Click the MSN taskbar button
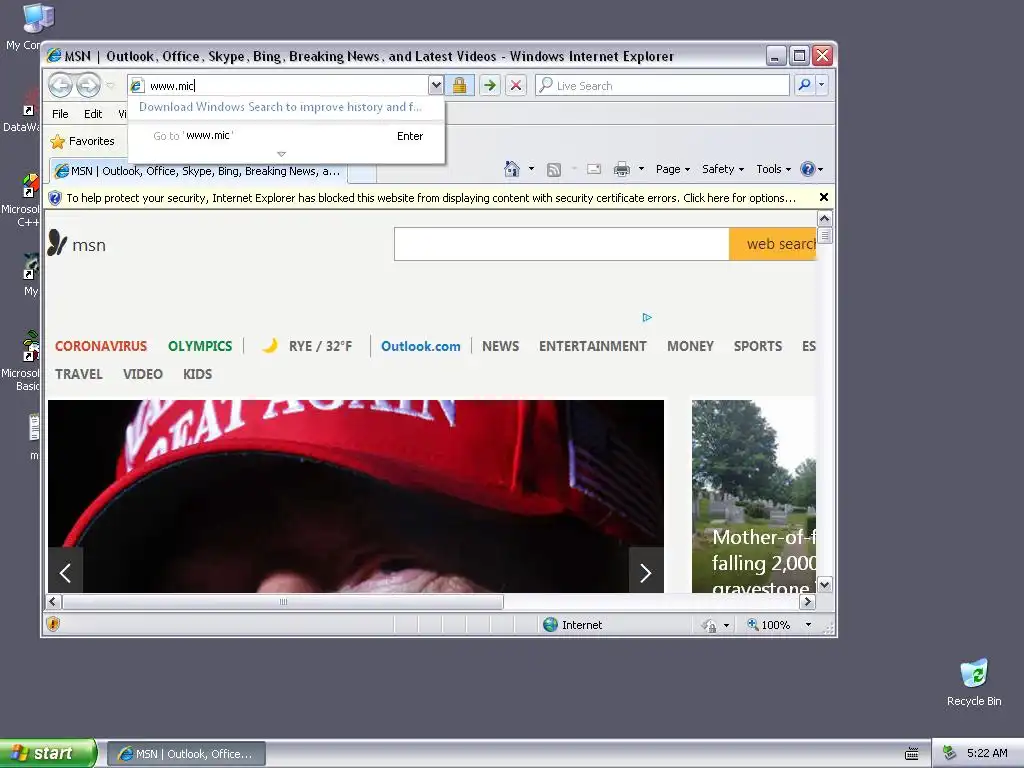 click(186, 754)
